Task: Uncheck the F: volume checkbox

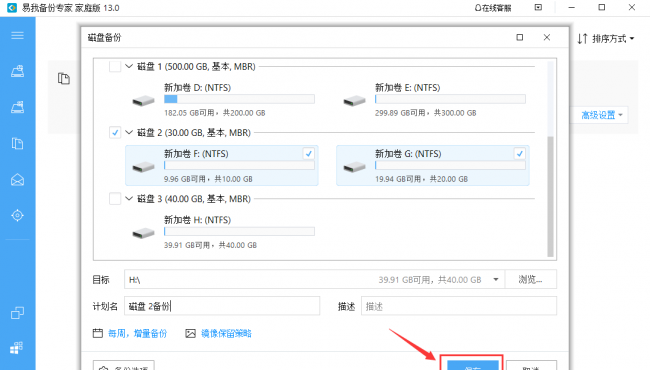Action: [308, 154]
